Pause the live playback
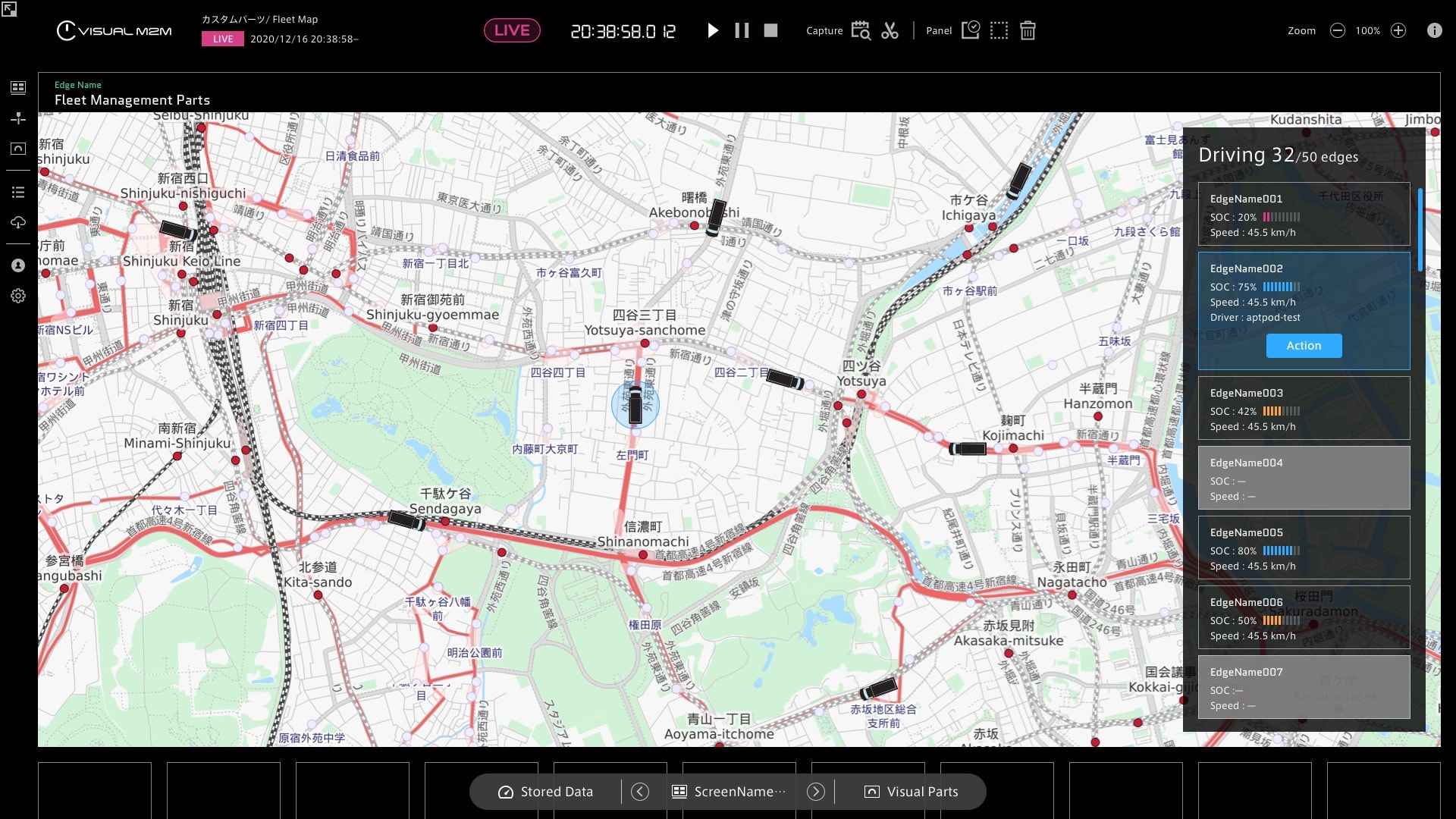 [742, 30]
